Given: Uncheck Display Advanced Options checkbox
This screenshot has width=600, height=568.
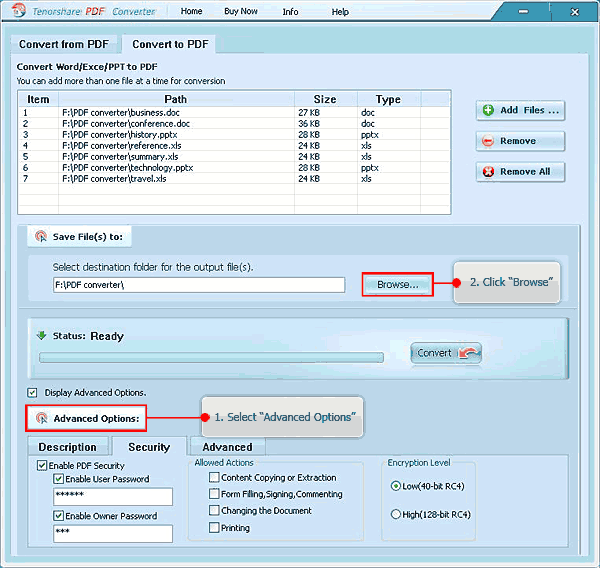Looking at the screenshot, I should 32,393.
